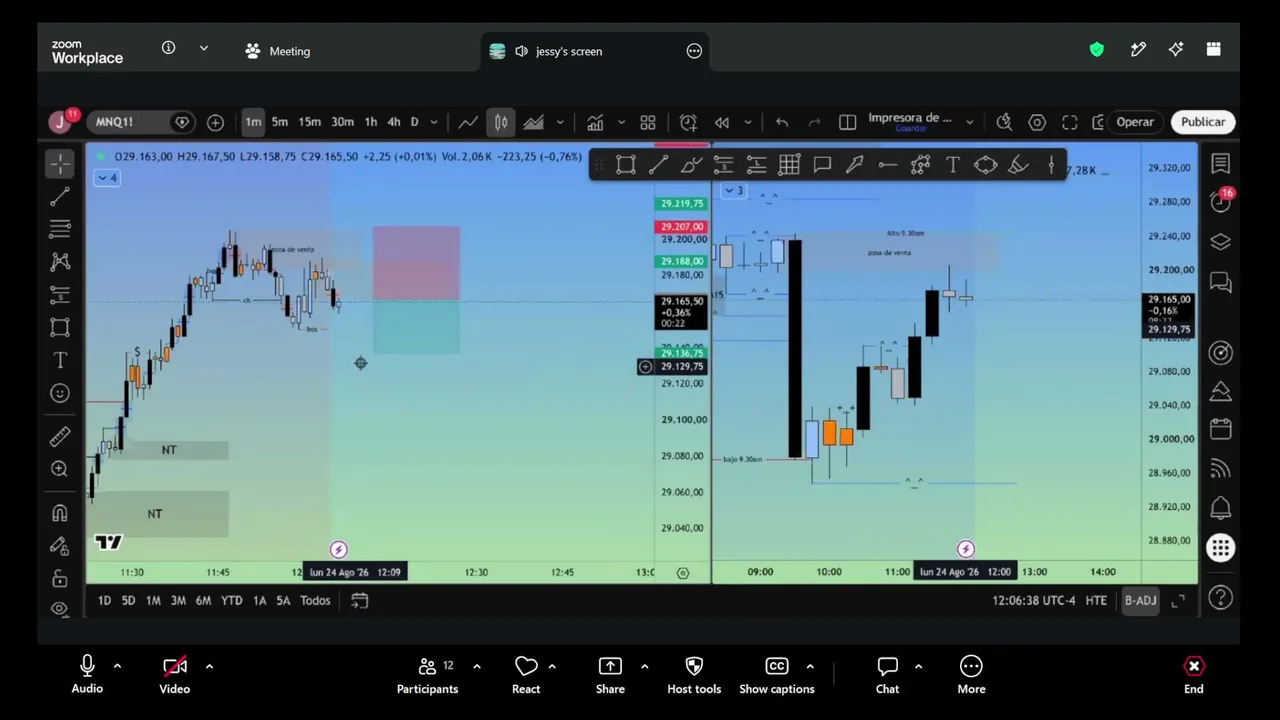Select the text tool in left sidebar

(x=60, y=361)
